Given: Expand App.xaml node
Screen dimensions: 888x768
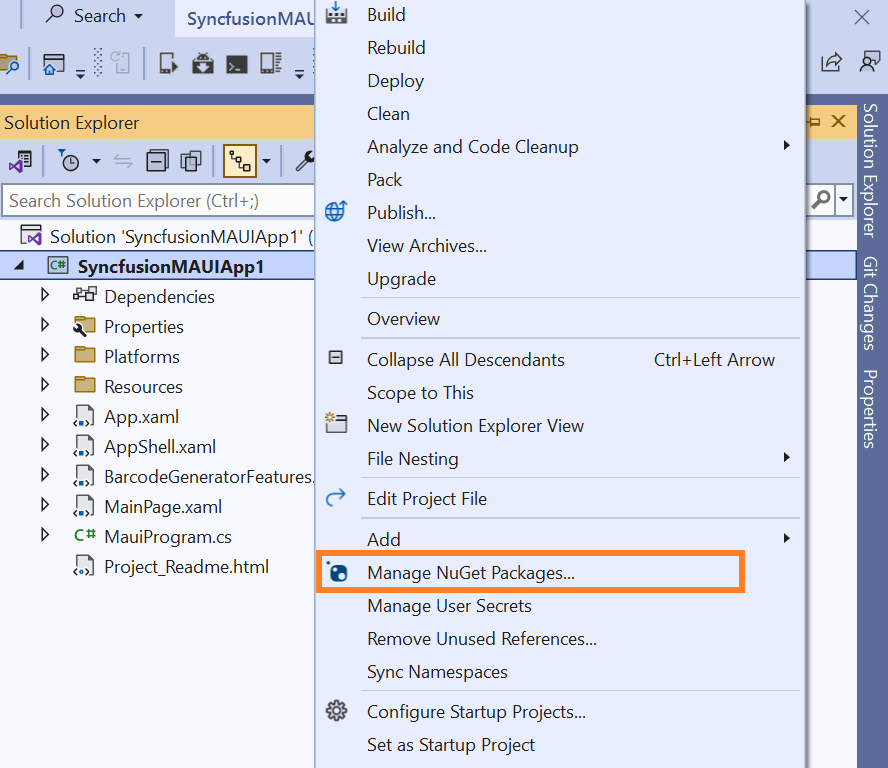Looking at the screenshot, I should [x=45, y=415].
